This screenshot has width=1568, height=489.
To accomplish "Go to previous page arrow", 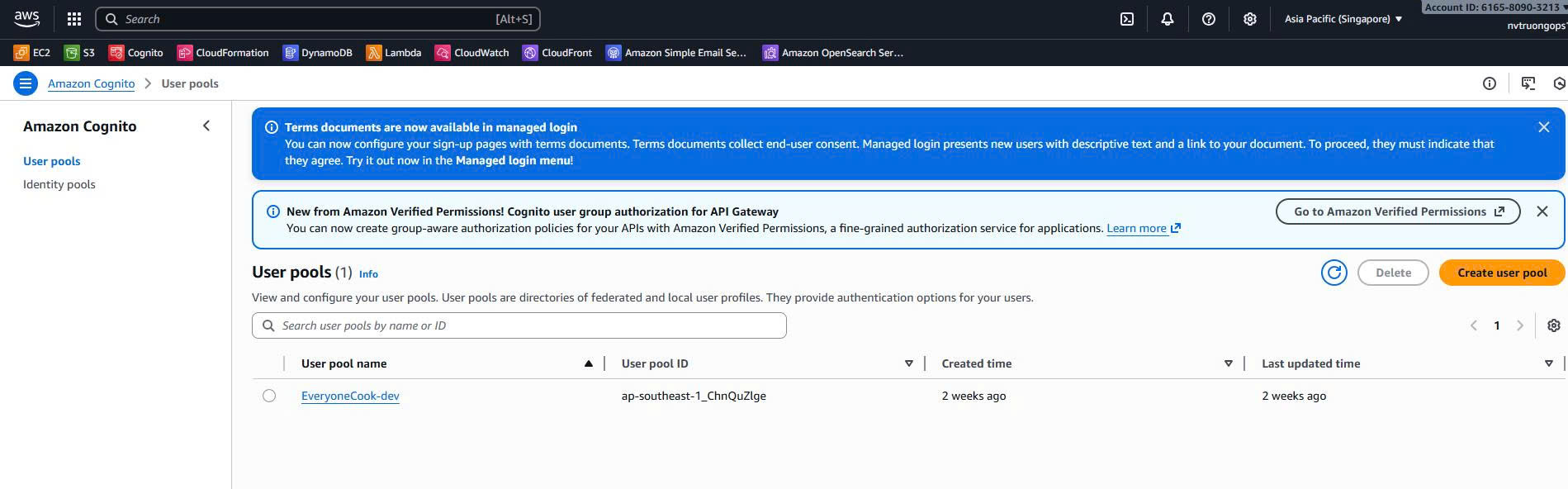I will click(1474, 325).
